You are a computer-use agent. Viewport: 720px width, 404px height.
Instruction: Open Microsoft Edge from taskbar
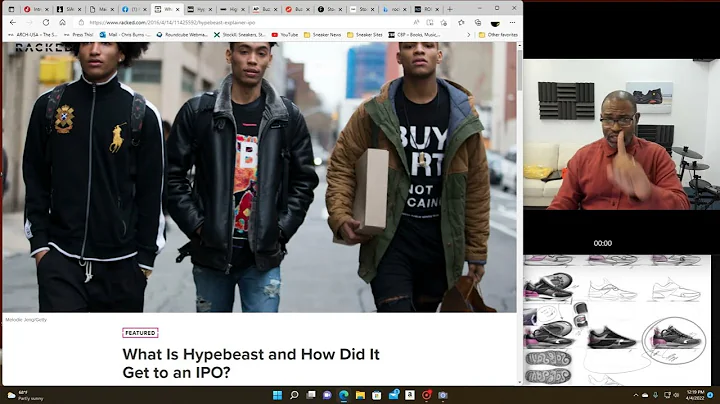(343, 395)
